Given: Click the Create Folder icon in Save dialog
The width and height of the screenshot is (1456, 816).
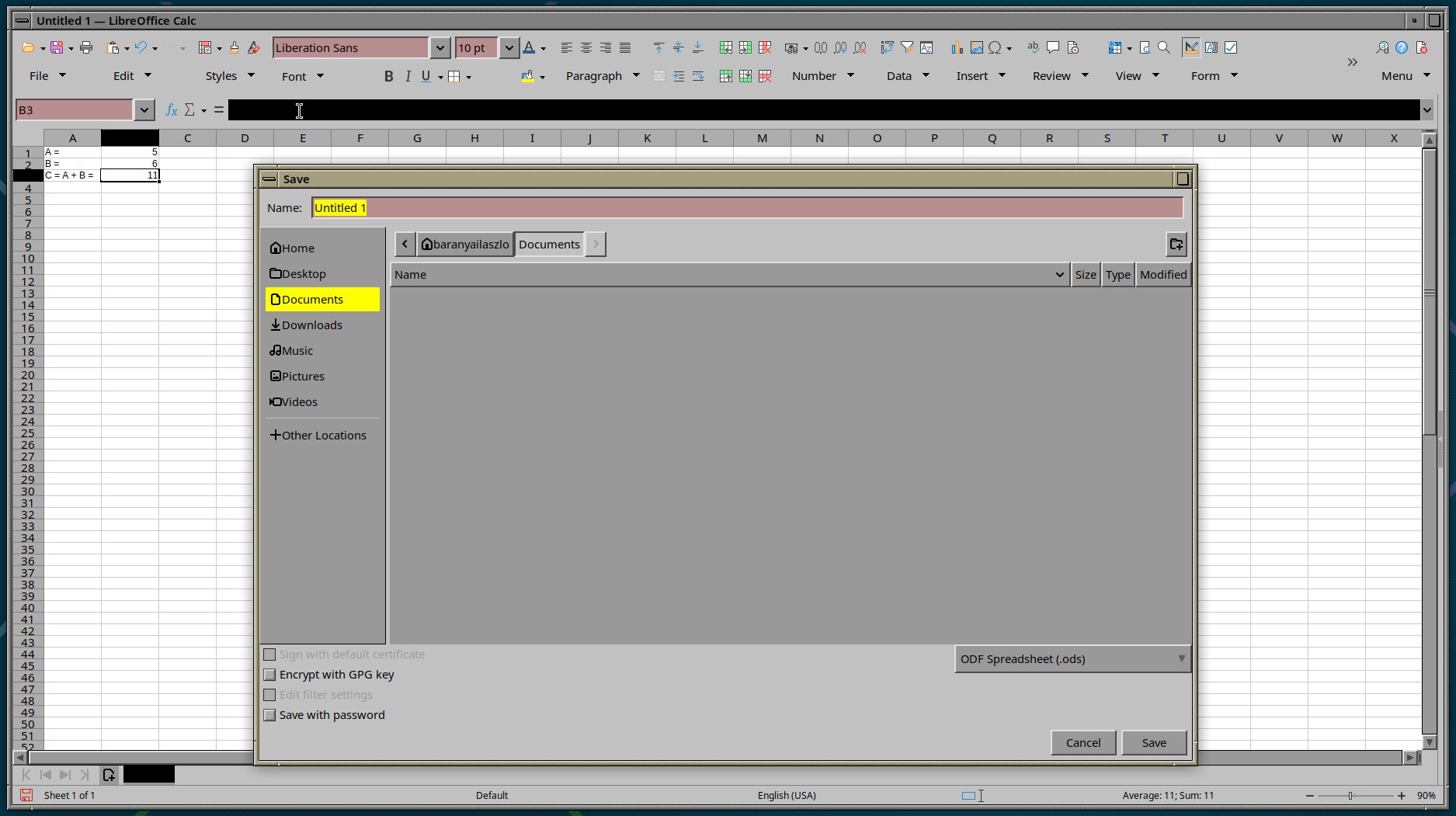Looking at the screenshot, I should [x=1176, y=245].
